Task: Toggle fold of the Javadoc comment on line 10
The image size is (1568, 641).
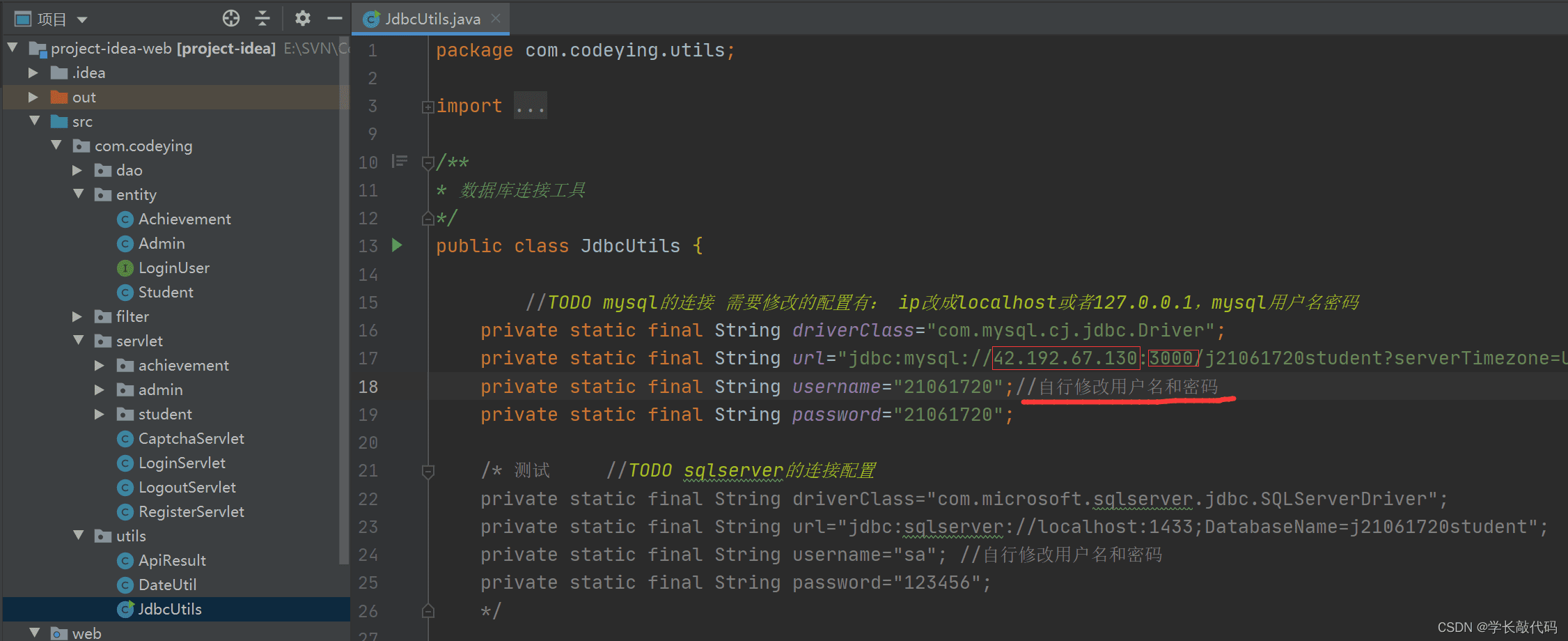Action: pos(428,163)
